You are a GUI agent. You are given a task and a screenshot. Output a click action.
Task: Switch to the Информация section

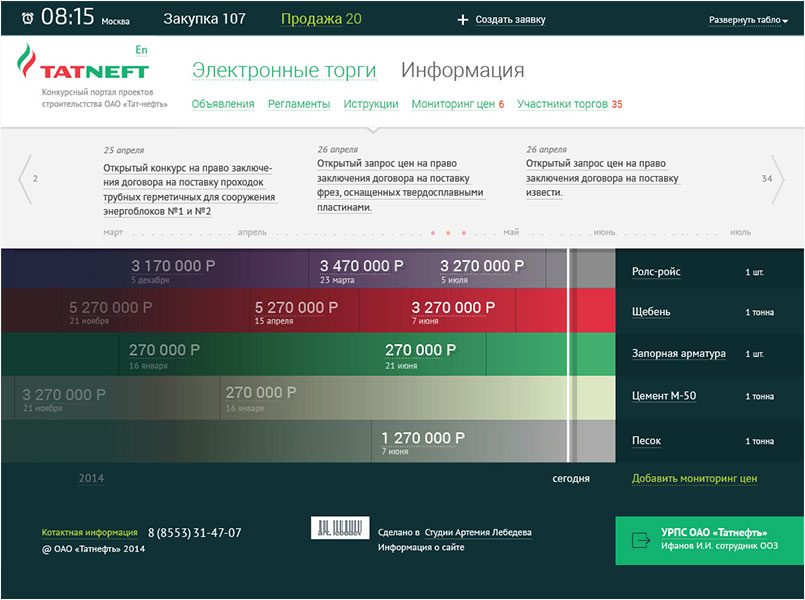462,70
